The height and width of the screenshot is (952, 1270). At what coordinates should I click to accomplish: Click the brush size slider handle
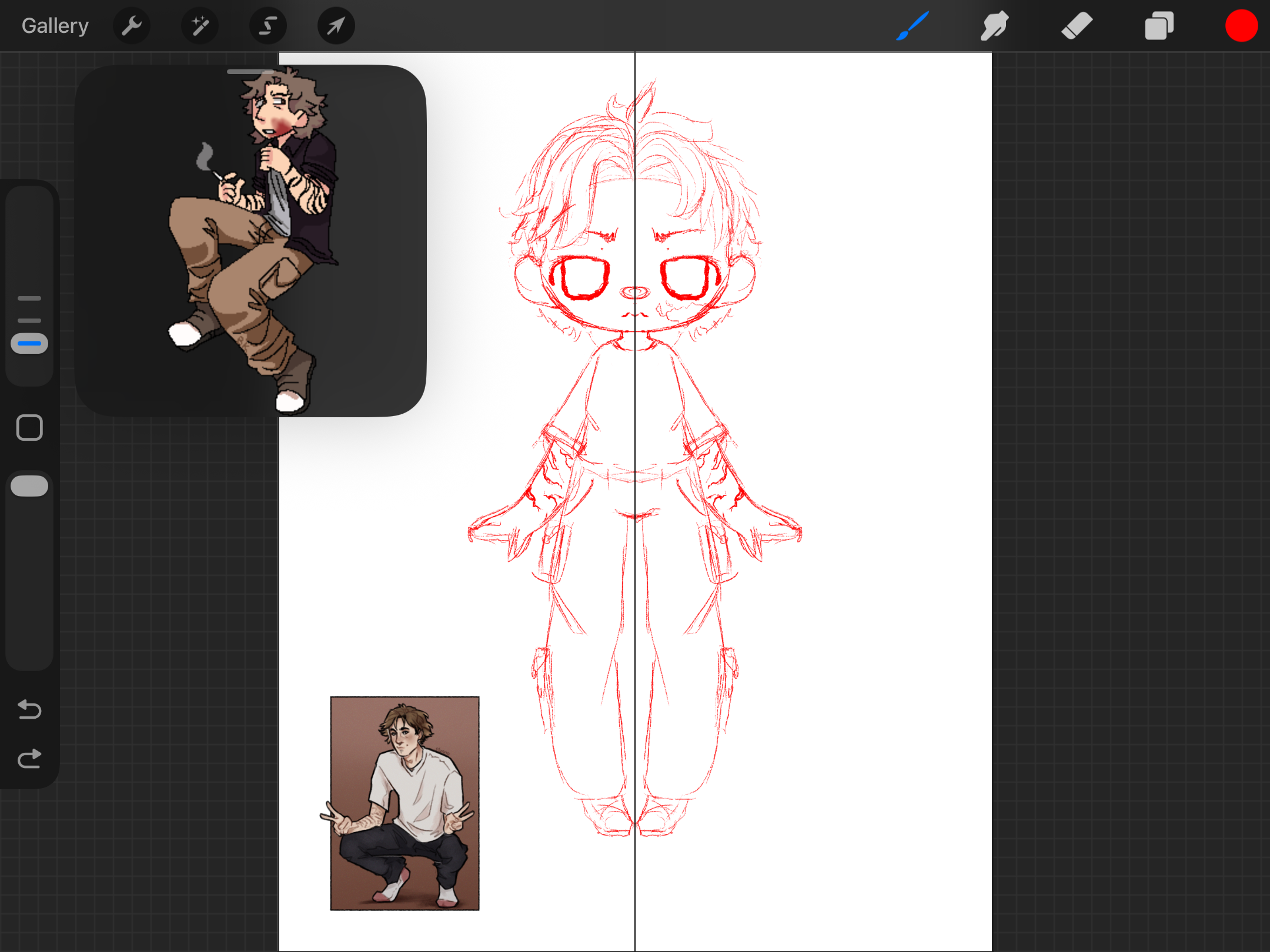pyautogui.click(x=29, y=343)
